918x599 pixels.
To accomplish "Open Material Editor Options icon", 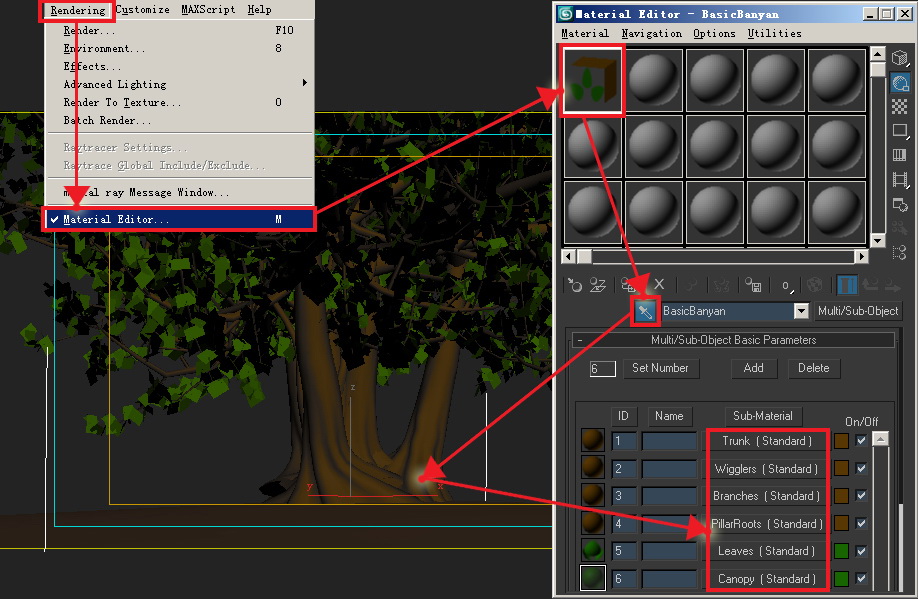I will point(900,205).
